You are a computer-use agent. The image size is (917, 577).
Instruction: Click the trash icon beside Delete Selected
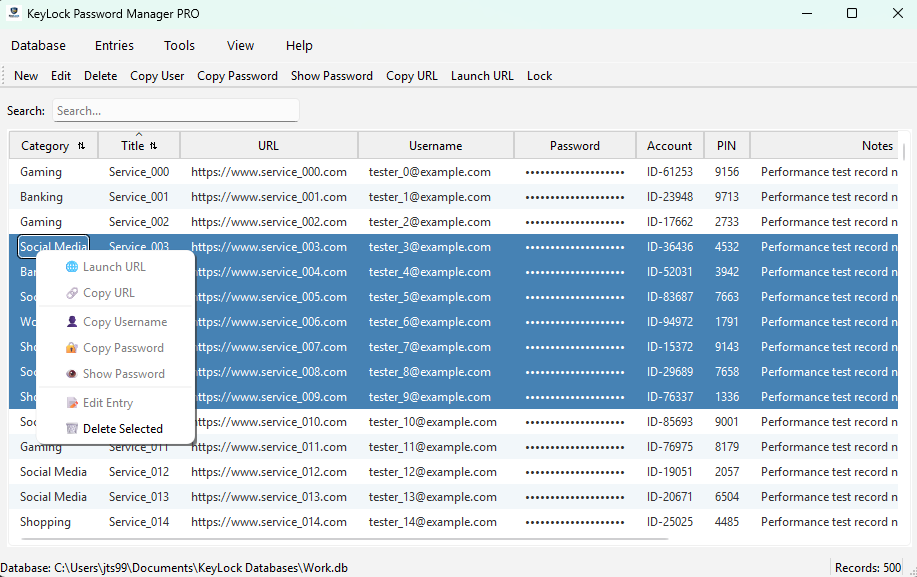(72, 429)
